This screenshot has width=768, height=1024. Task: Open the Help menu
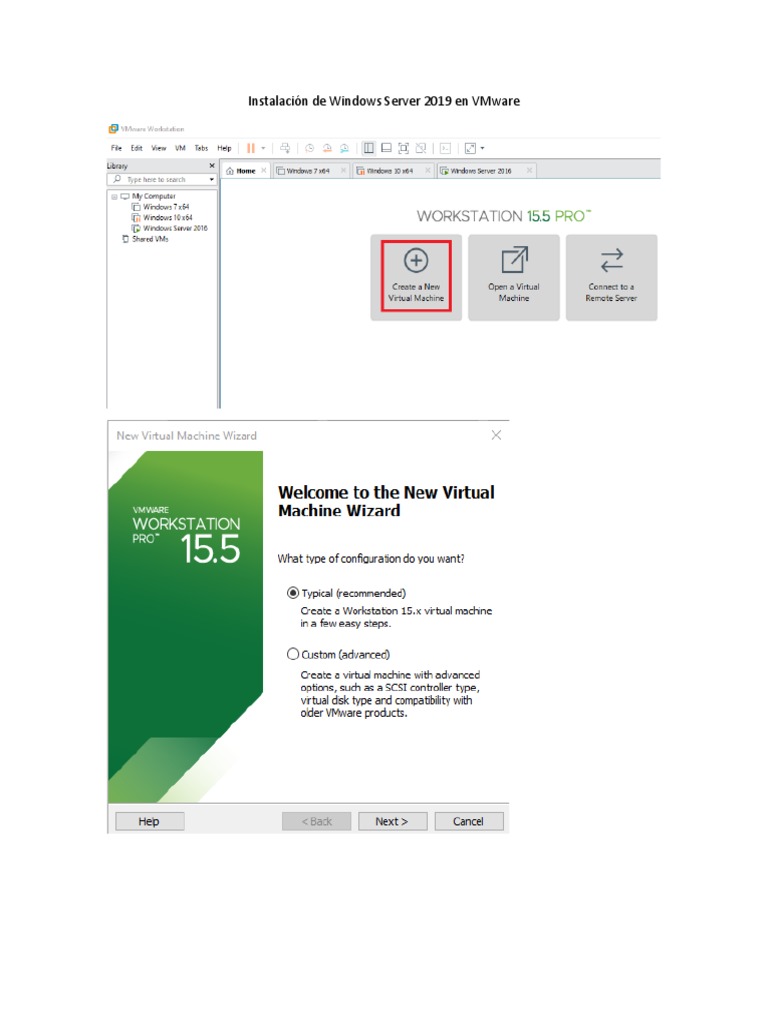pyautogui.click(x=224, y=148)
